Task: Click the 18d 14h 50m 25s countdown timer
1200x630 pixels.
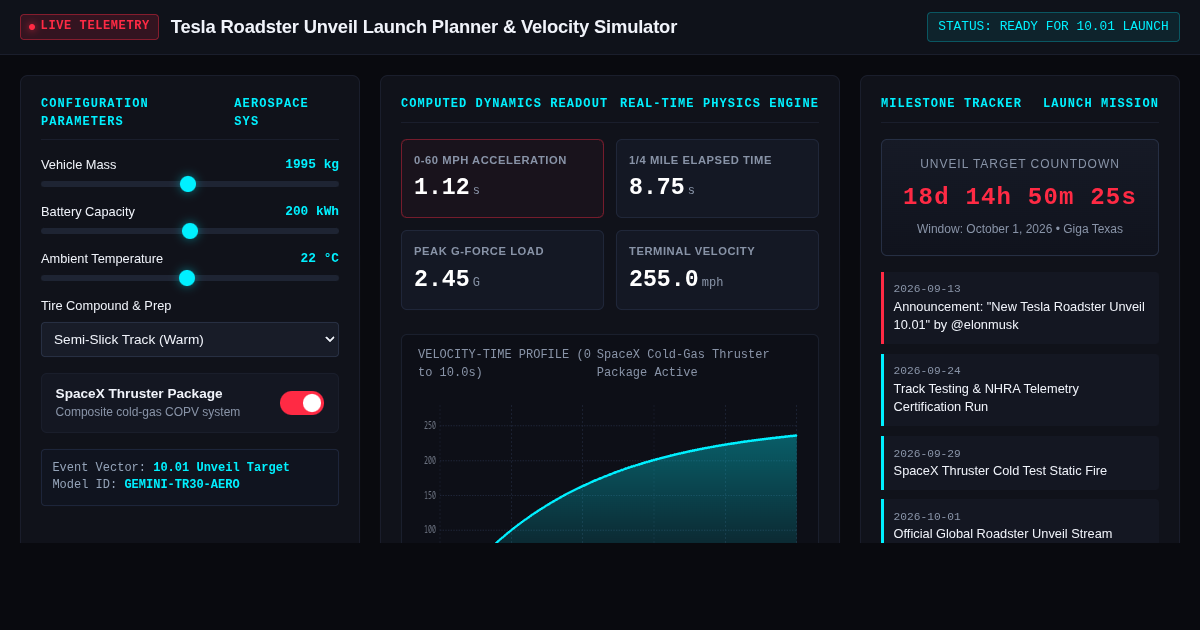Action: (x=1020, y=197)
